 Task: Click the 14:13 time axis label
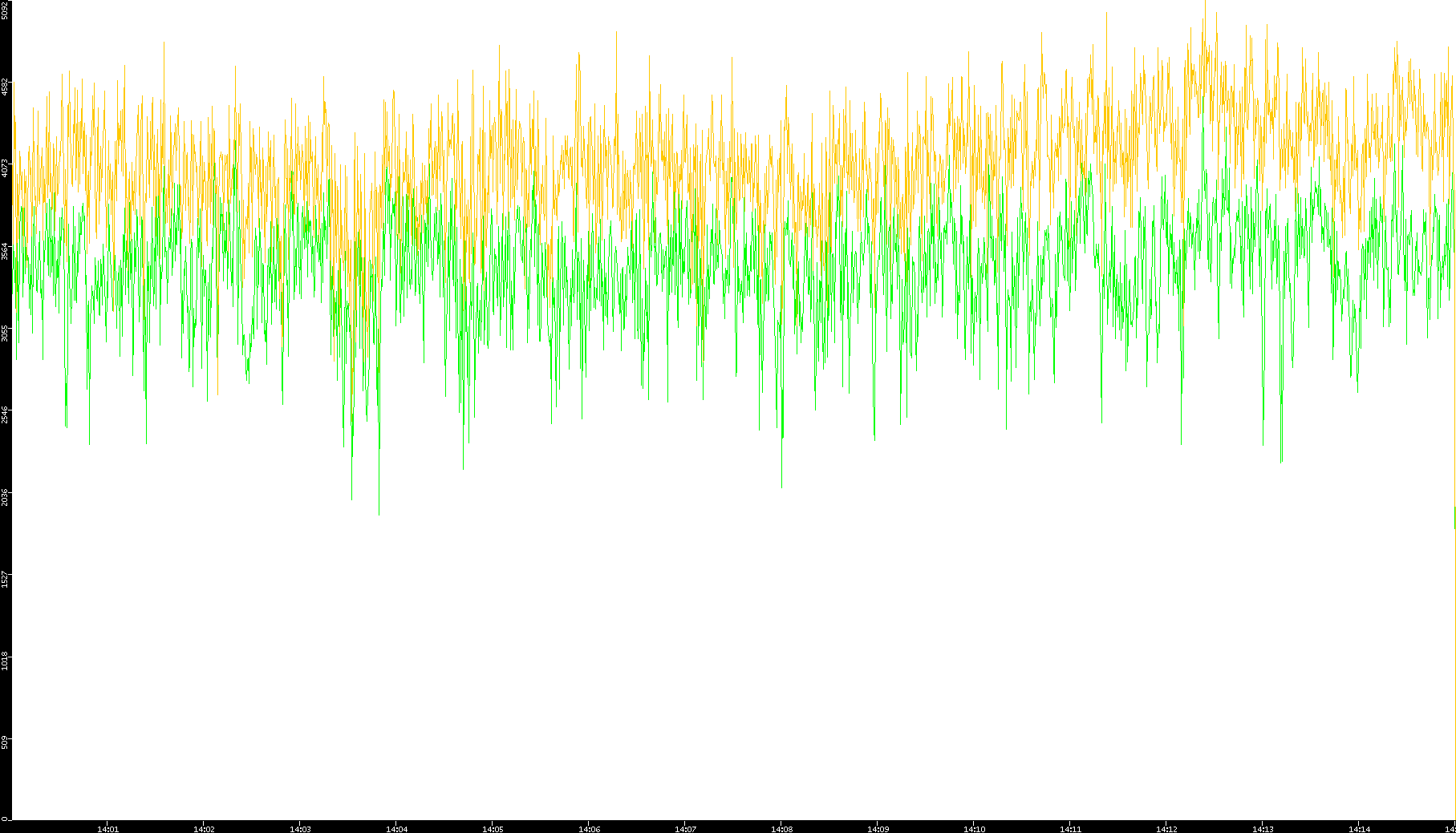click(1263, 829)
